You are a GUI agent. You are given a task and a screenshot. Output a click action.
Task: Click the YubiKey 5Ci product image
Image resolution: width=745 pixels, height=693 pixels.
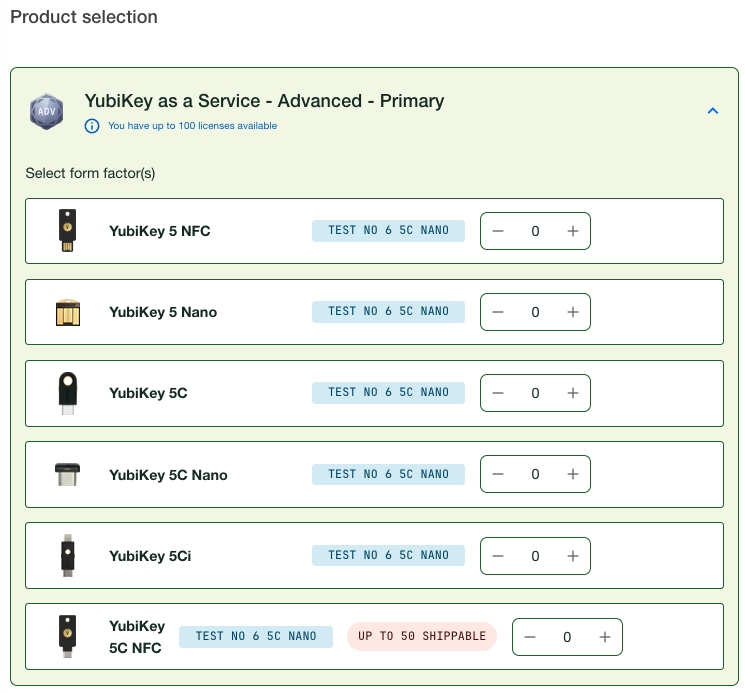[67, 556]
